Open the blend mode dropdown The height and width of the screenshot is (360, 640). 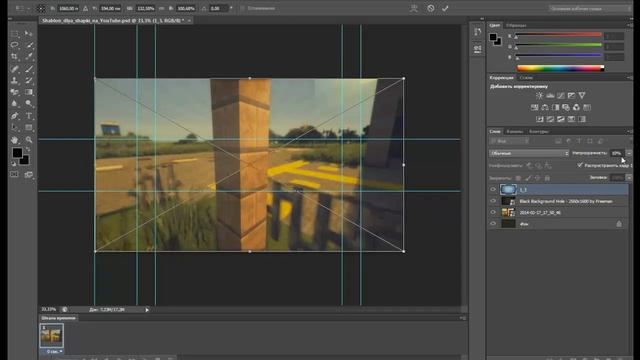(529, 153)
